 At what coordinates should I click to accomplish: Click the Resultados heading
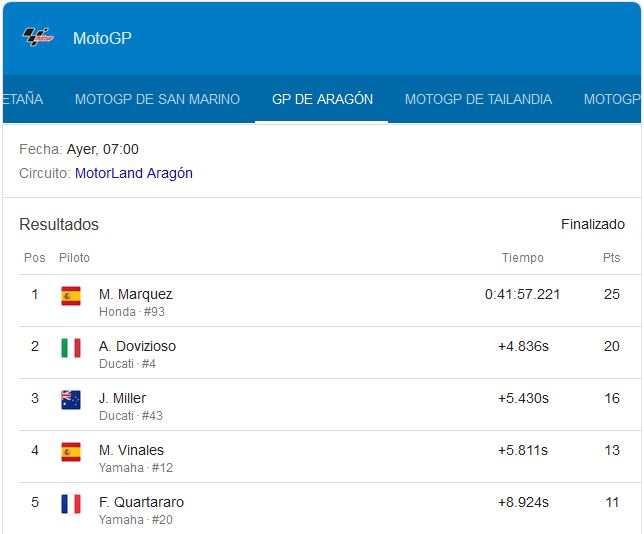[59, 224]
